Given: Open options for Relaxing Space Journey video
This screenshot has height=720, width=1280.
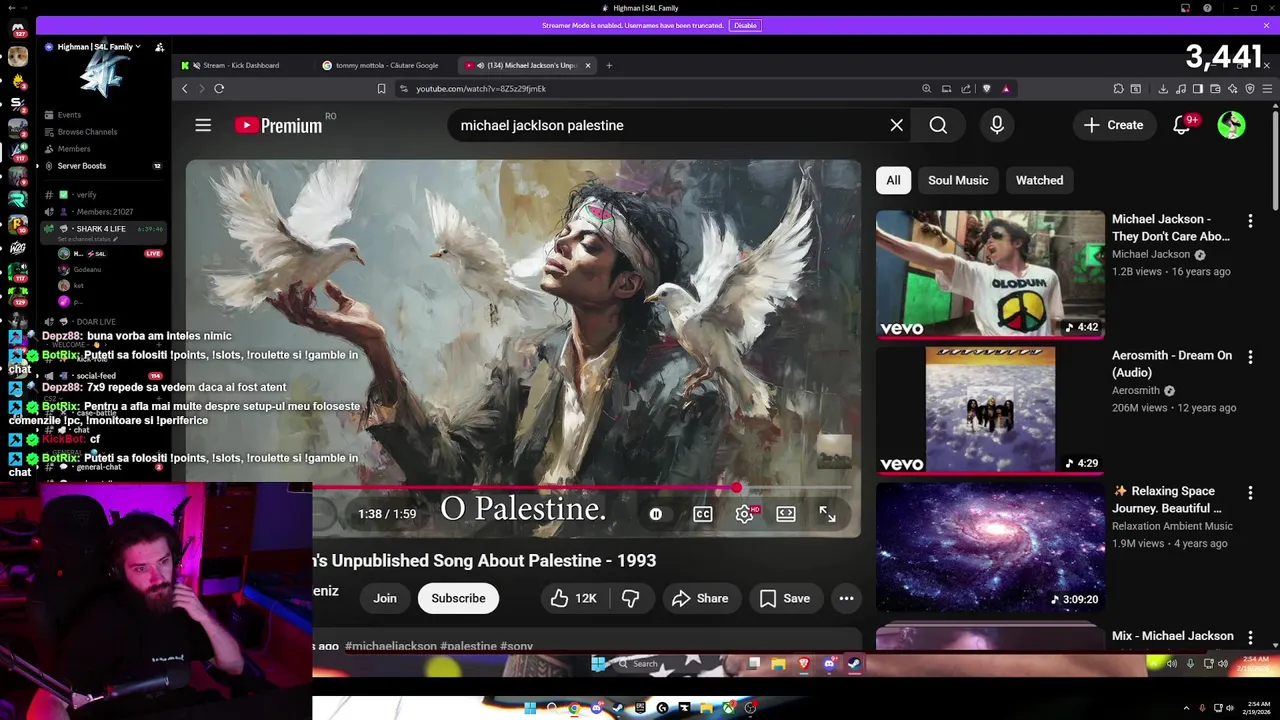Looking at the screenshot, I should tap(1250, 493).
